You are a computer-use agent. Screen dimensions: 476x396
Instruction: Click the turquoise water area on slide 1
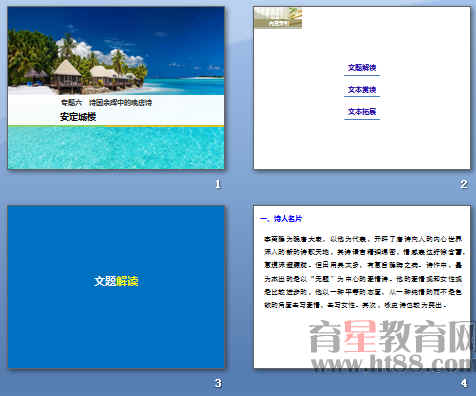click(x=116, y=148)
